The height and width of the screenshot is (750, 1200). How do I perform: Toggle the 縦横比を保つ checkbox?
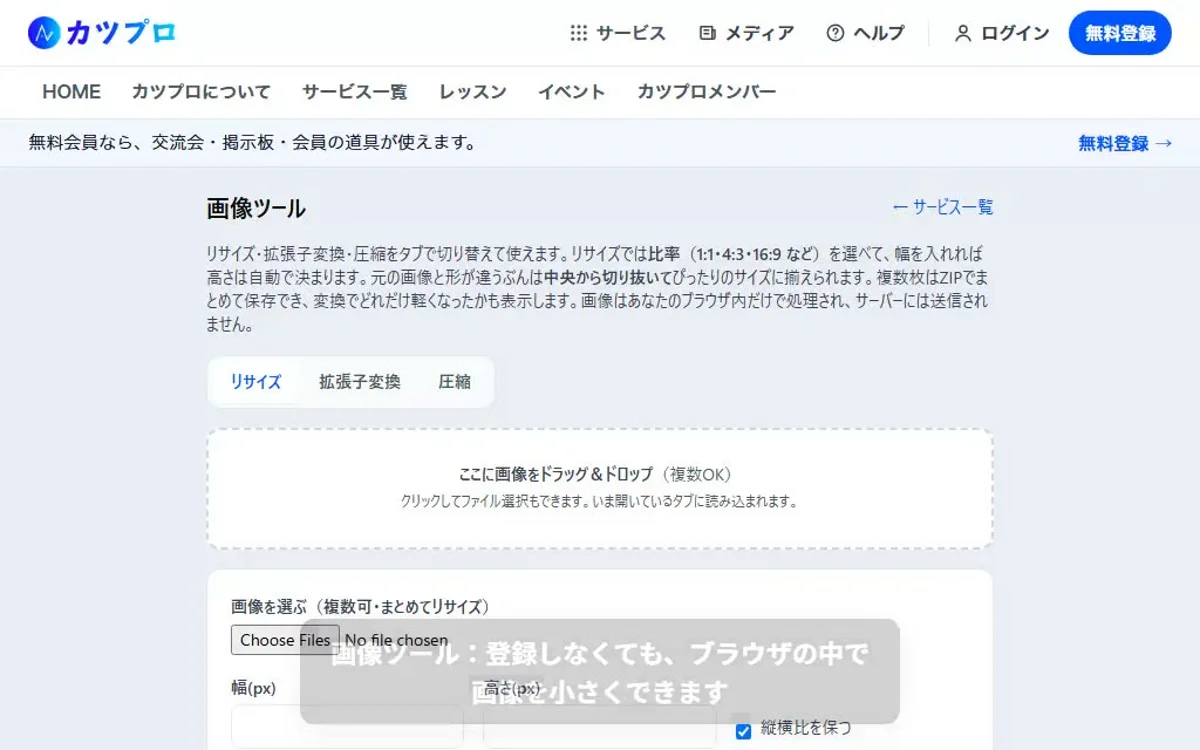pyautogui.click(x=743, y=731)
